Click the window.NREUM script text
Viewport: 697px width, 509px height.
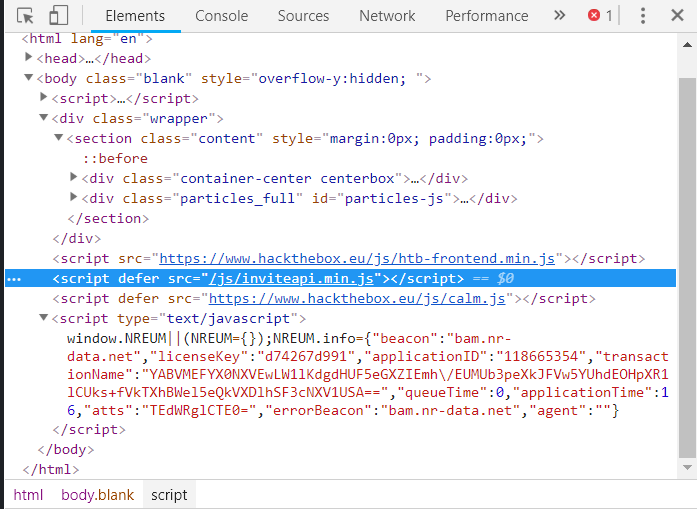tap(368, 374)
